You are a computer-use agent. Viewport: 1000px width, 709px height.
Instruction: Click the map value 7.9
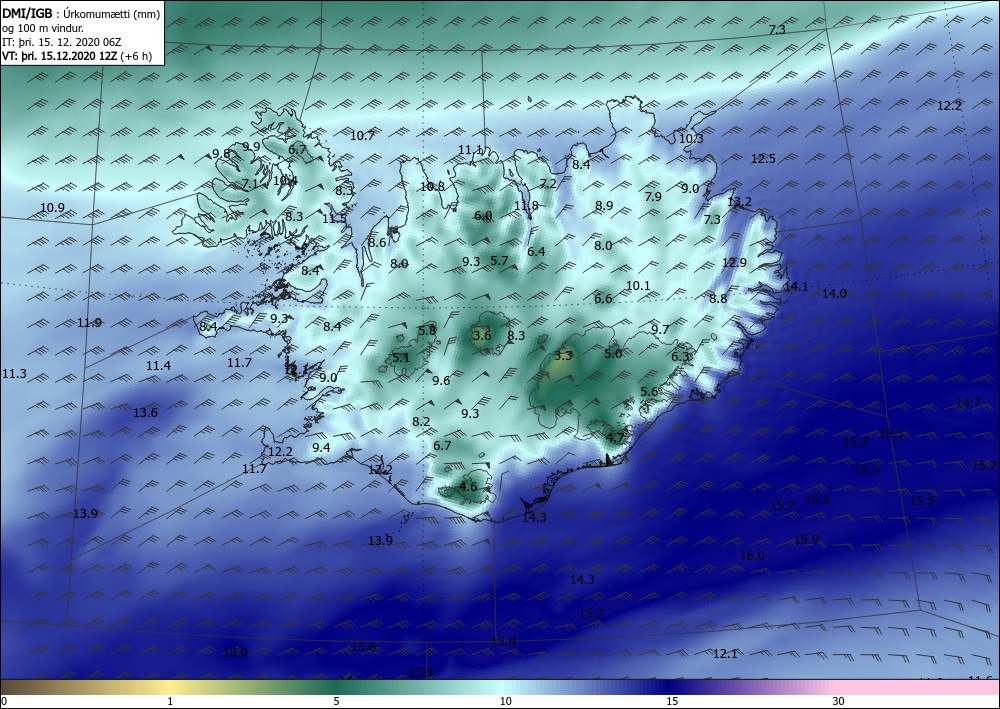(x=653, y=196)
